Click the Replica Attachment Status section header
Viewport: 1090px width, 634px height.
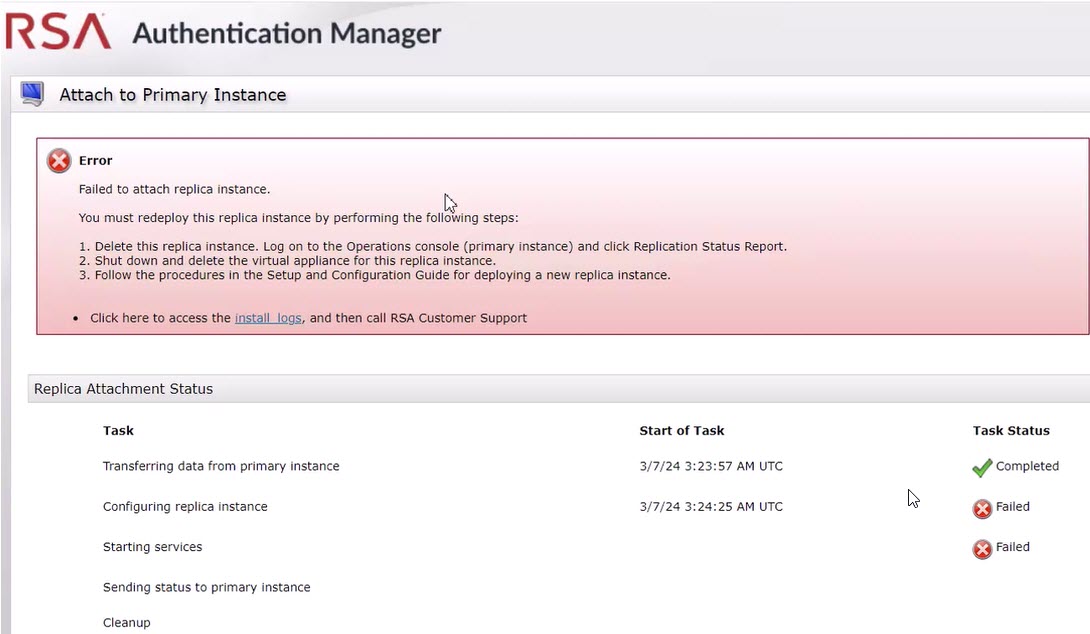click(123, 389)
